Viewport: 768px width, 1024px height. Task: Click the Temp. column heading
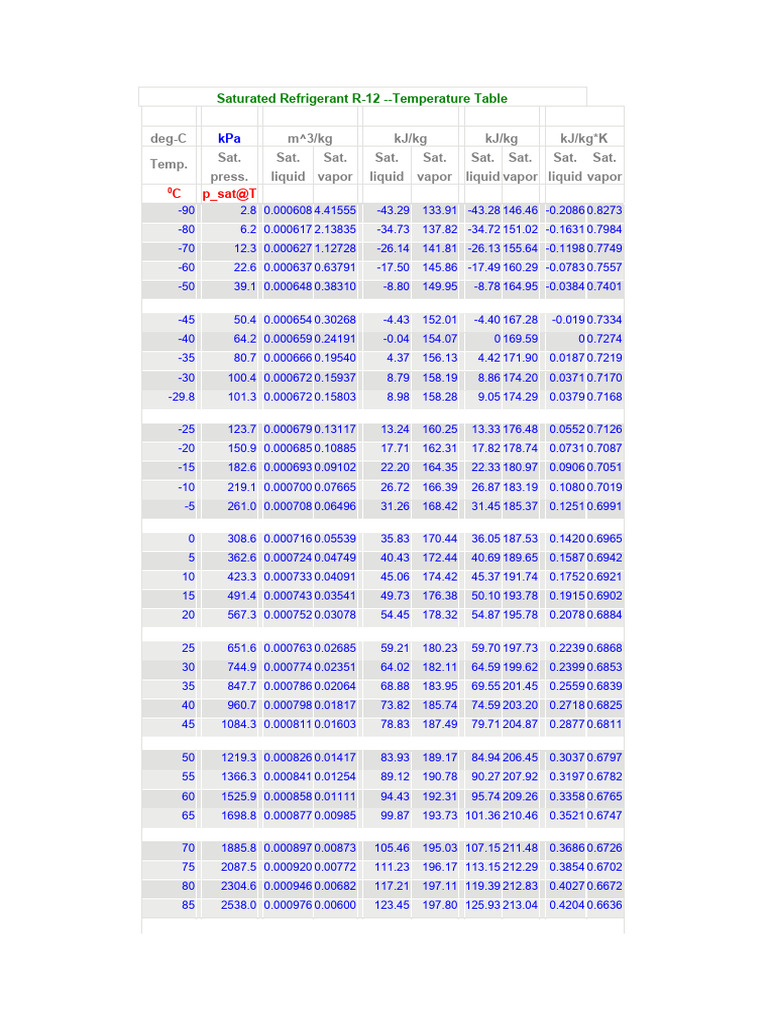[168, 164]
